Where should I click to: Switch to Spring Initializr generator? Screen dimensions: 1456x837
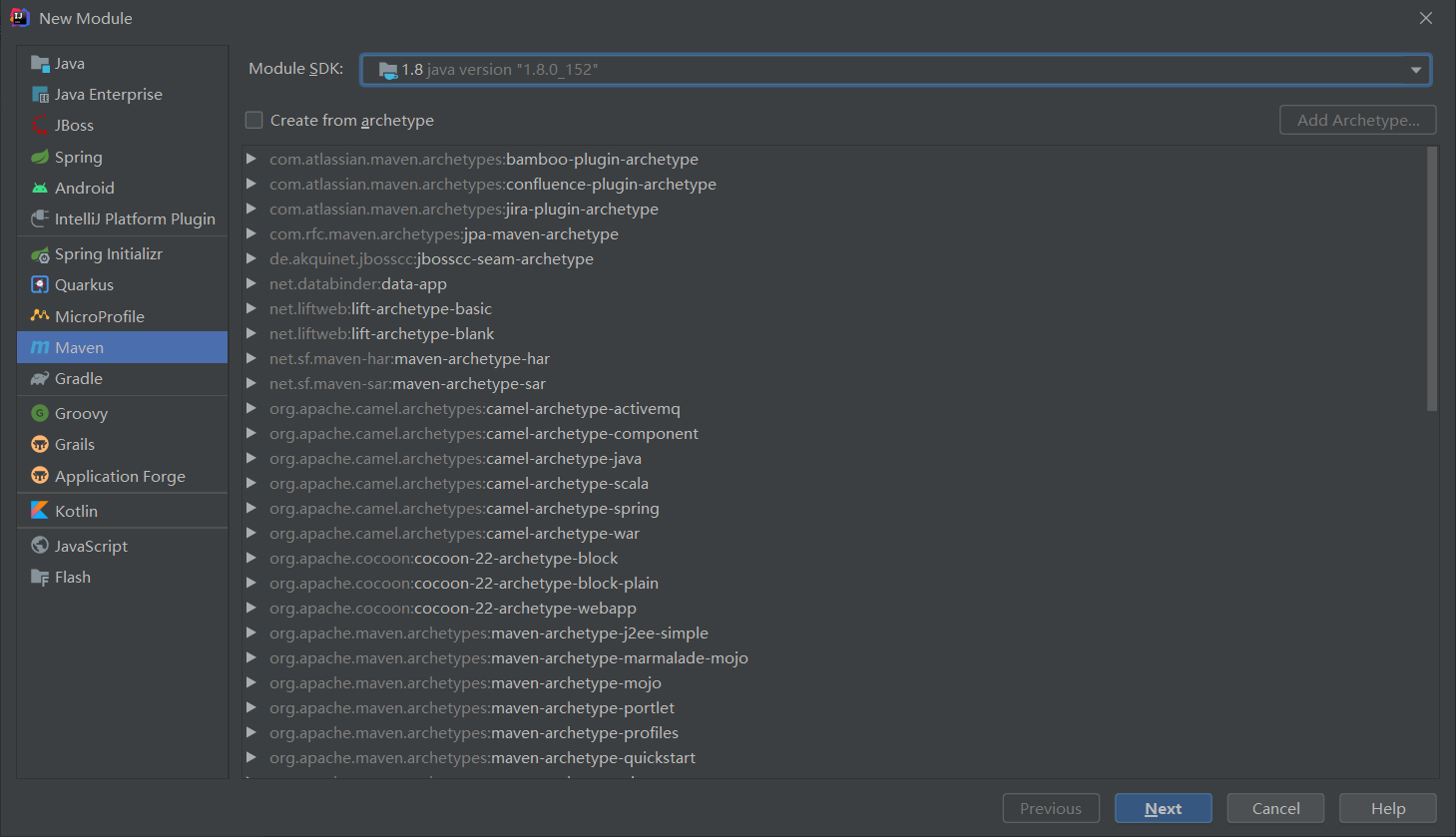point(108,254)
